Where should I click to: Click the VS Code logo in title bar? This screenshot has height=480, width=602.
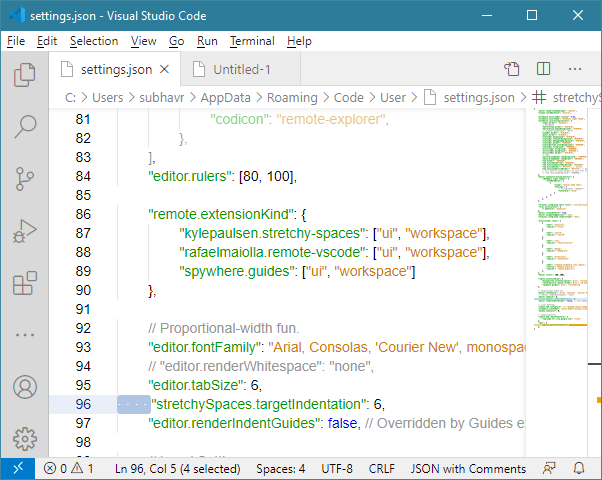(17, 15)
